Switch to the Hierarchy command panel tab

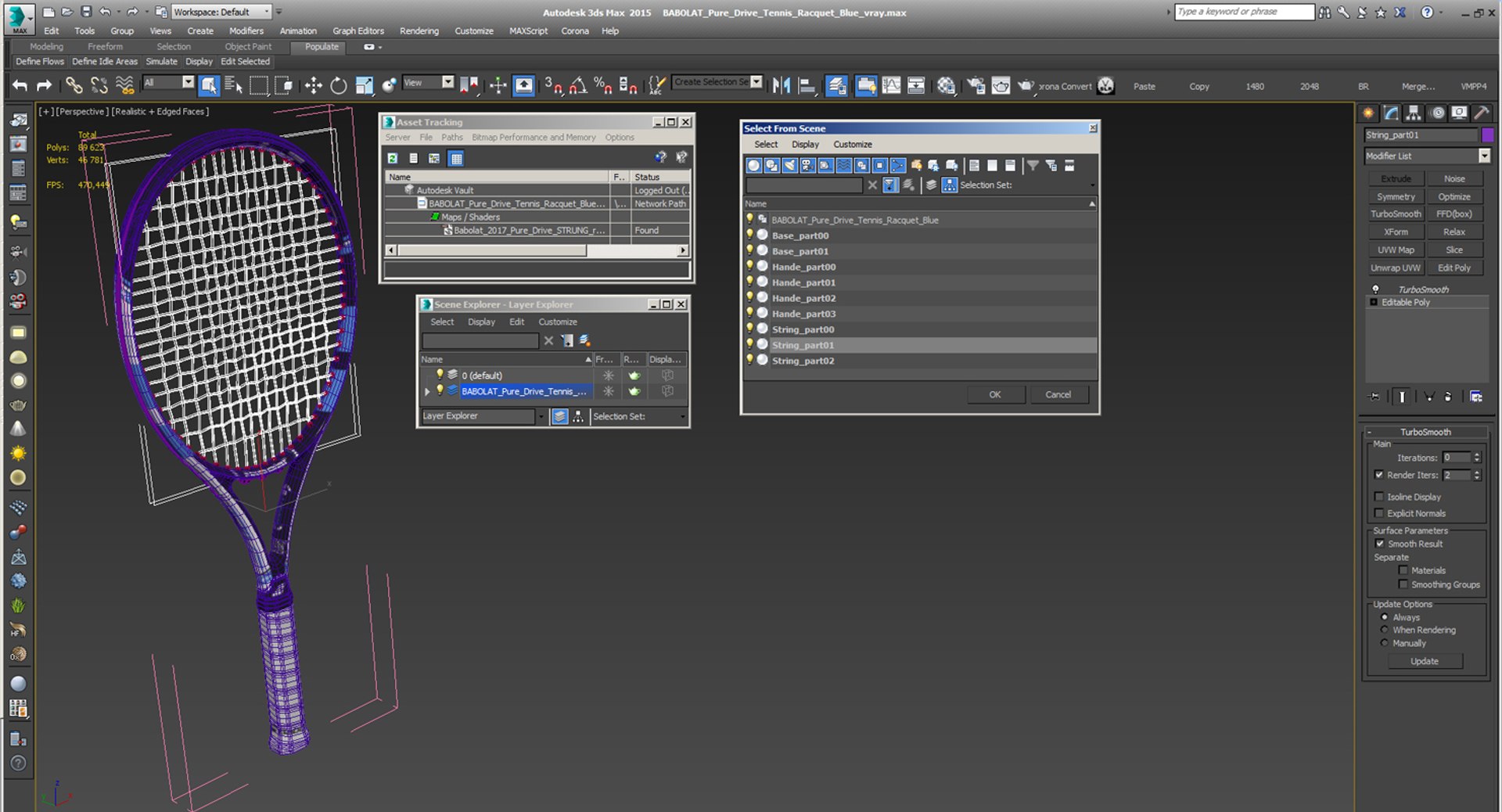coord(1414,113)
